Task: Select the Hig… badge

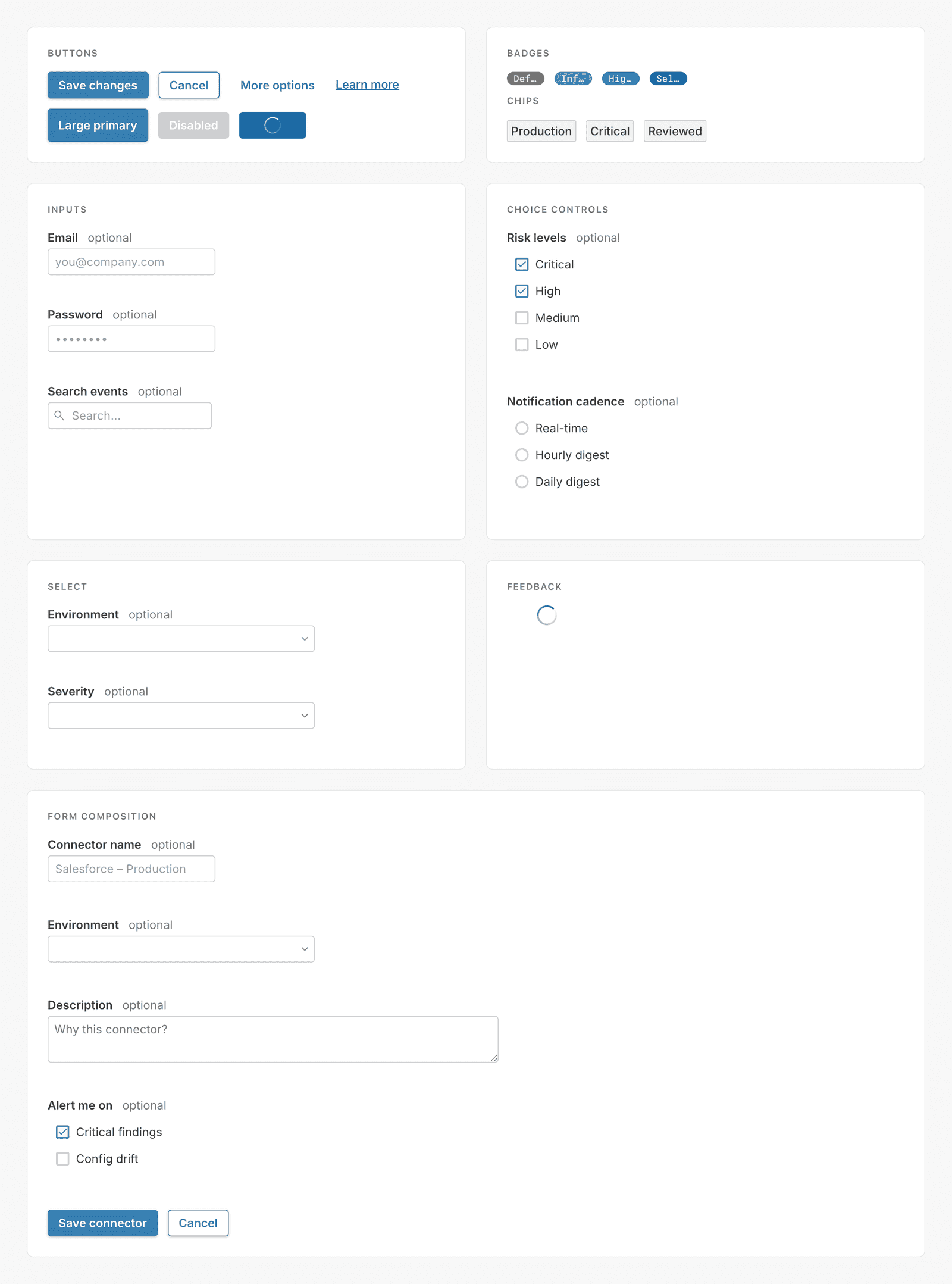Action: (621, 79)
